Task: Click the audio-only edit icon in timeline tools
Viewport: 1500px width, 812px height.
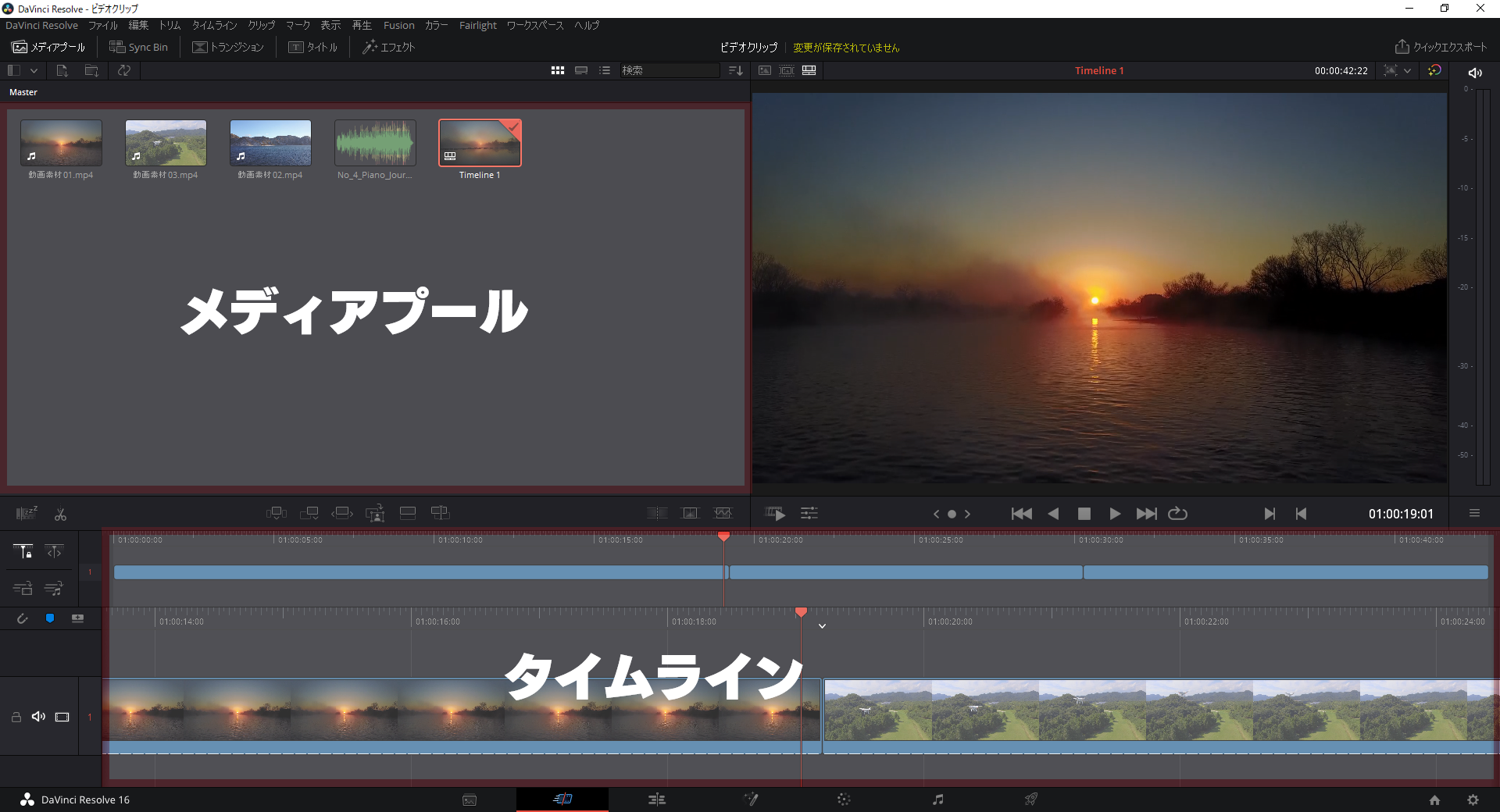Action: (54, 588)
